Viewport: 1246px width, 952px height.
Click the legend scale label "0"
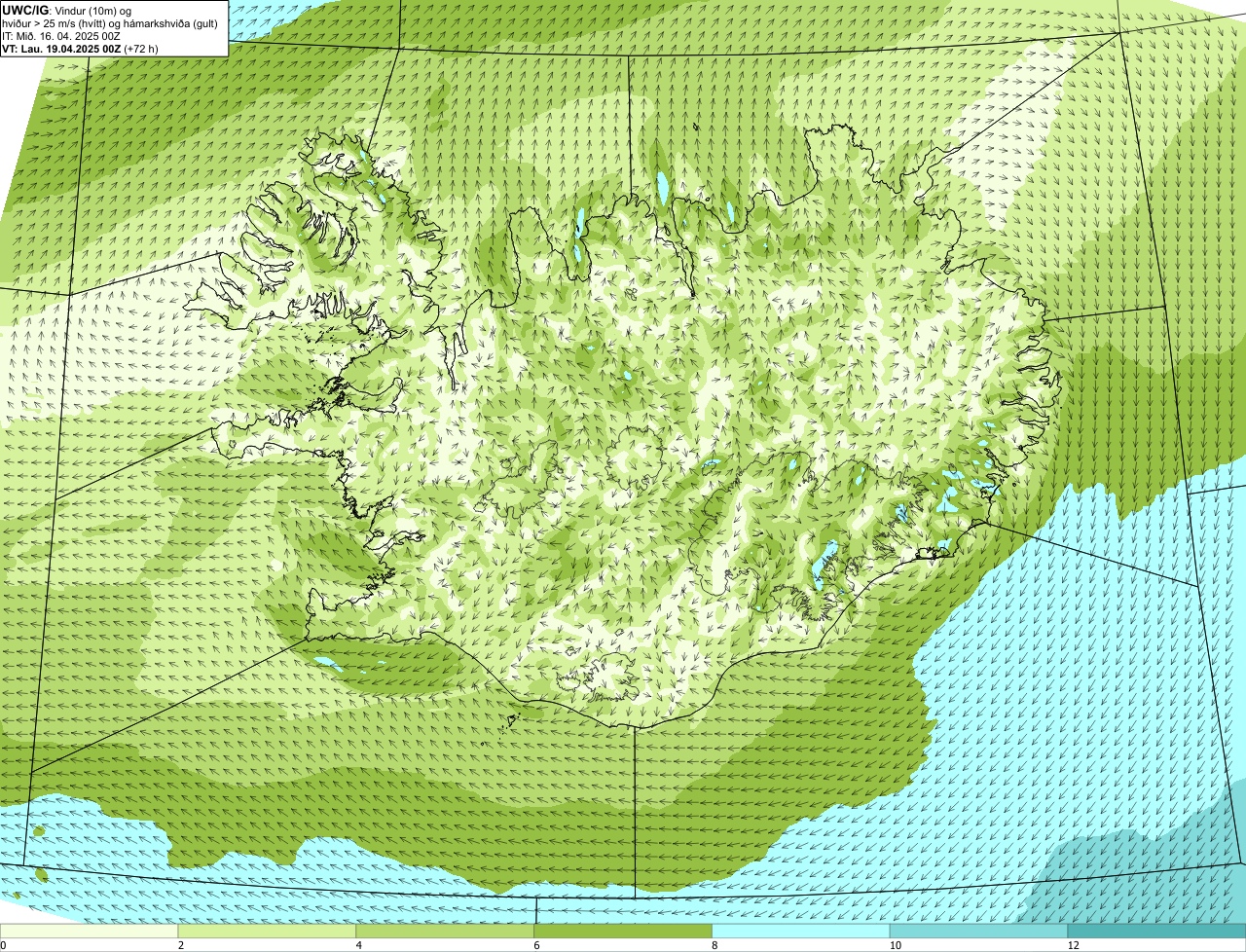pyautogui.click(x=3, y=945)
